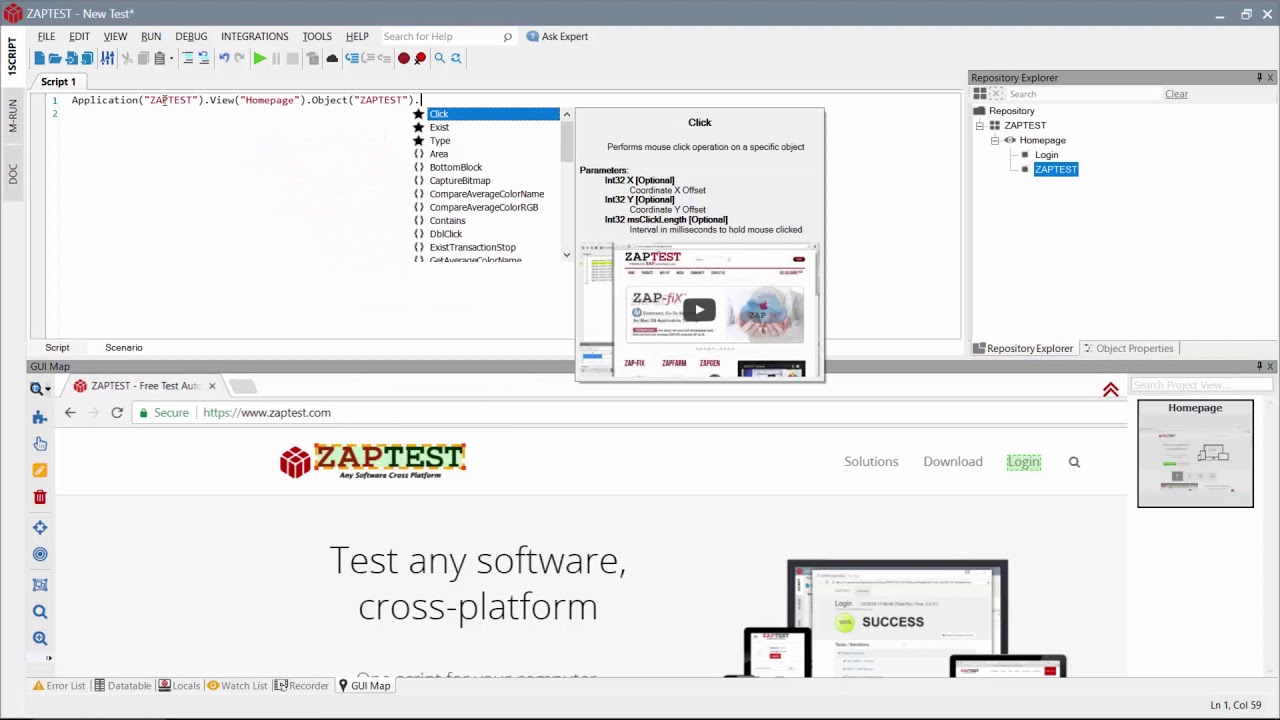
Task: Click the find-and-replace magnifier toolbar icon
Action: coord(456,58)
